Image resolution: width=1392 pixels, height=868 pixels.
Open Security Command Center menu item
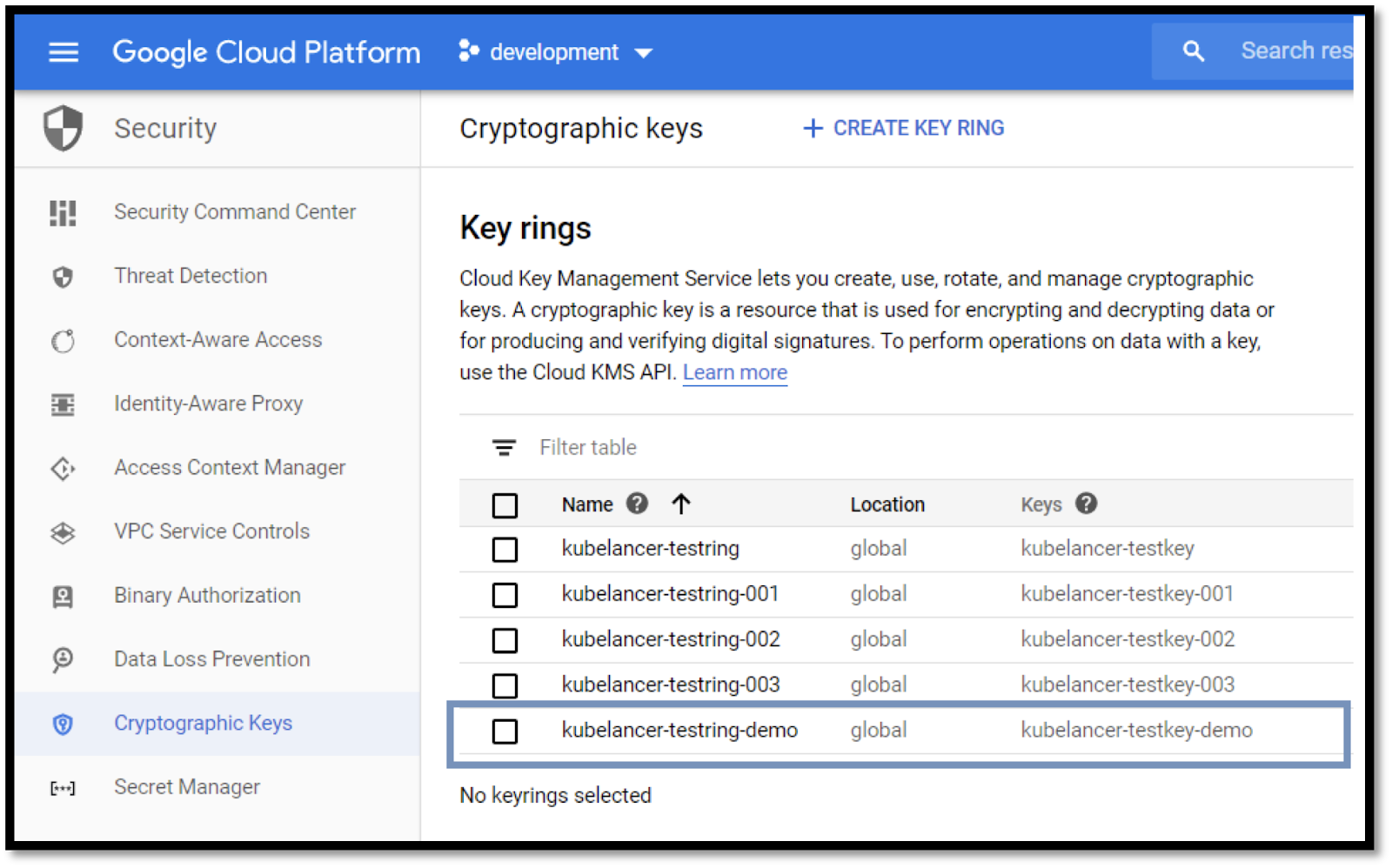[x=234, y=212]
